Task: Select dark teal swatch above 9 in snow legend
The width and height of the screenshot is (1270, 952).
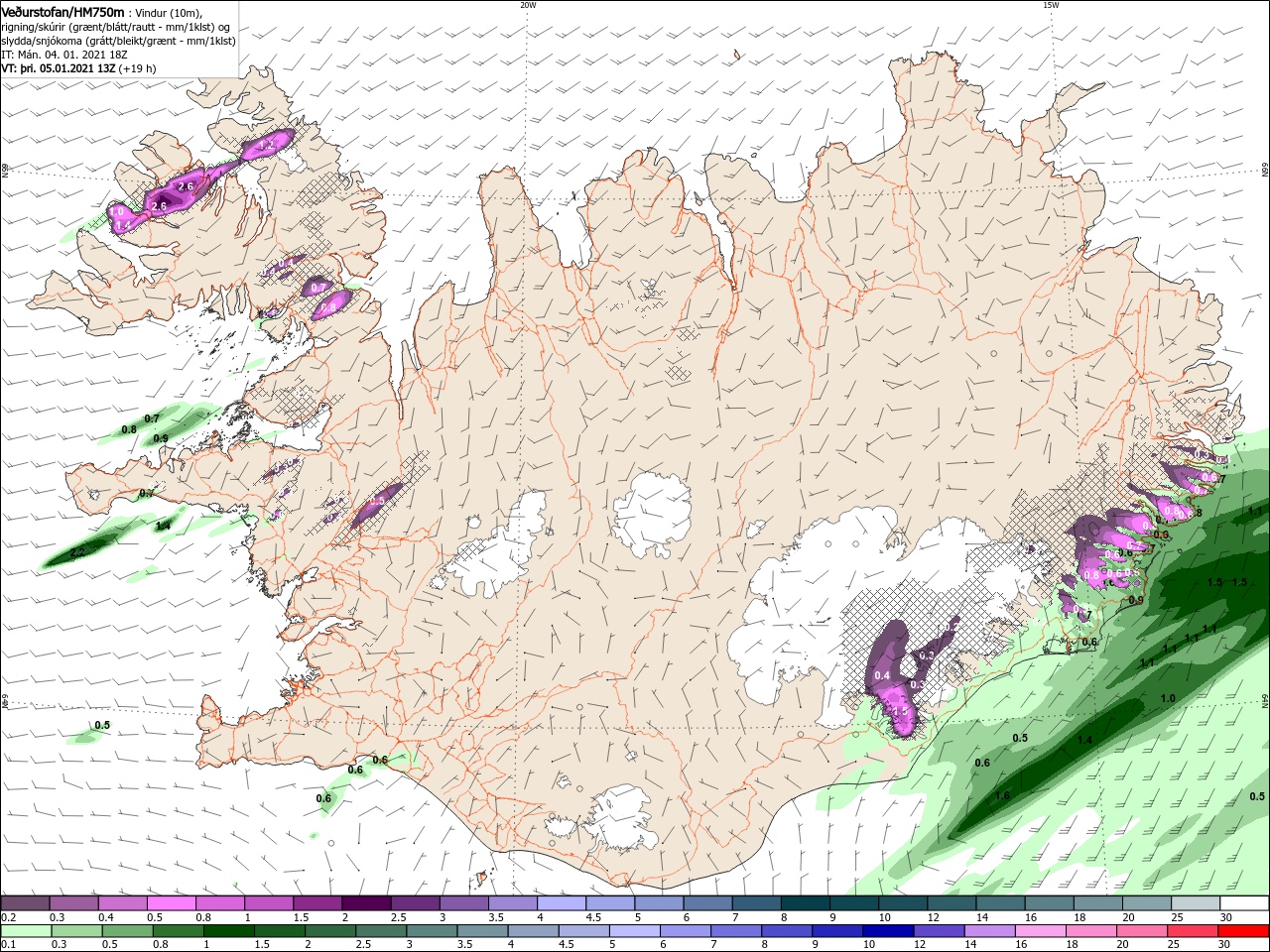Action: point(852,903)
